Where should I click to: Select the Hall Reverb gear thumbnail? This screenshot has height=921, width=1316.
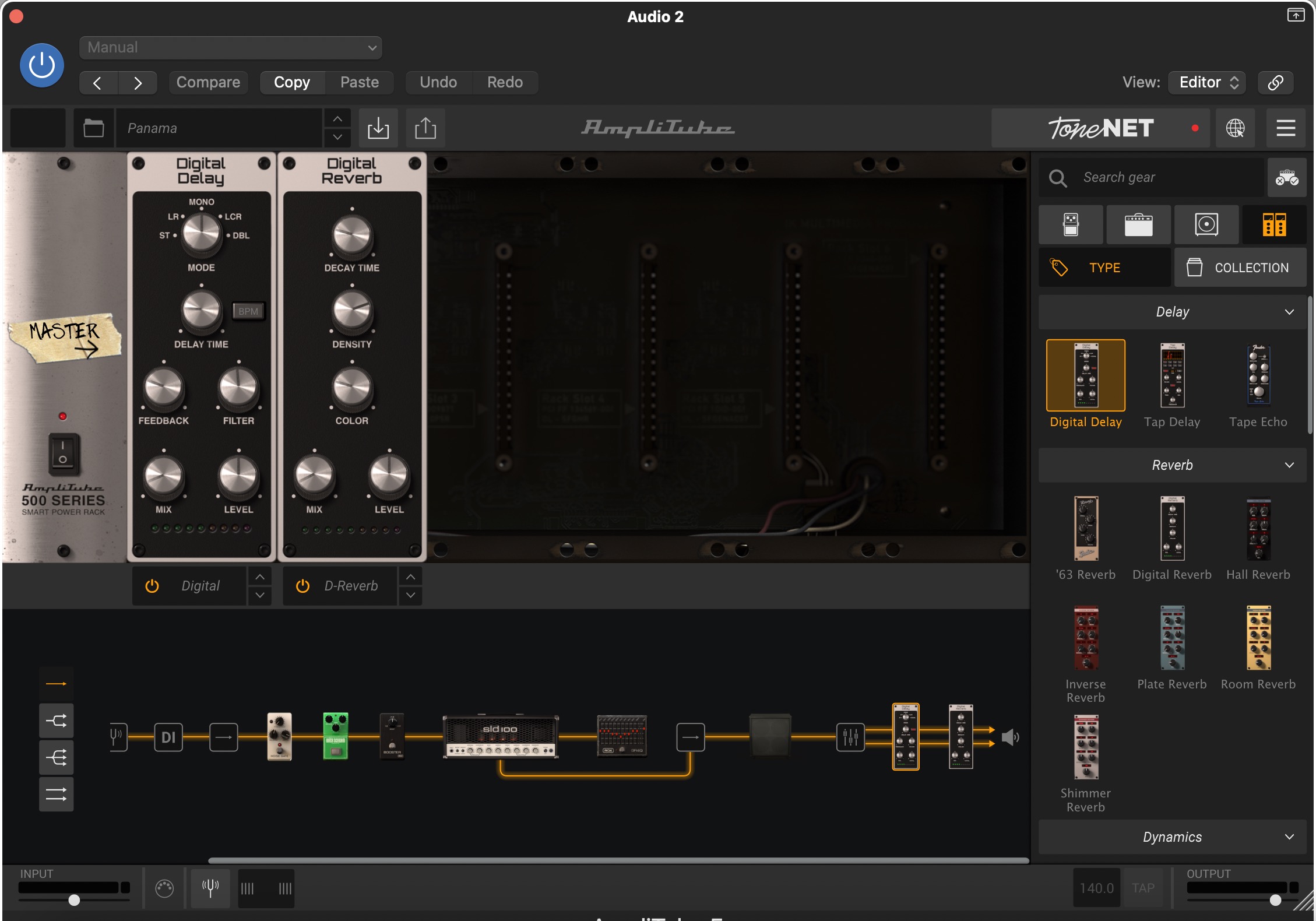coord(1258,529)
